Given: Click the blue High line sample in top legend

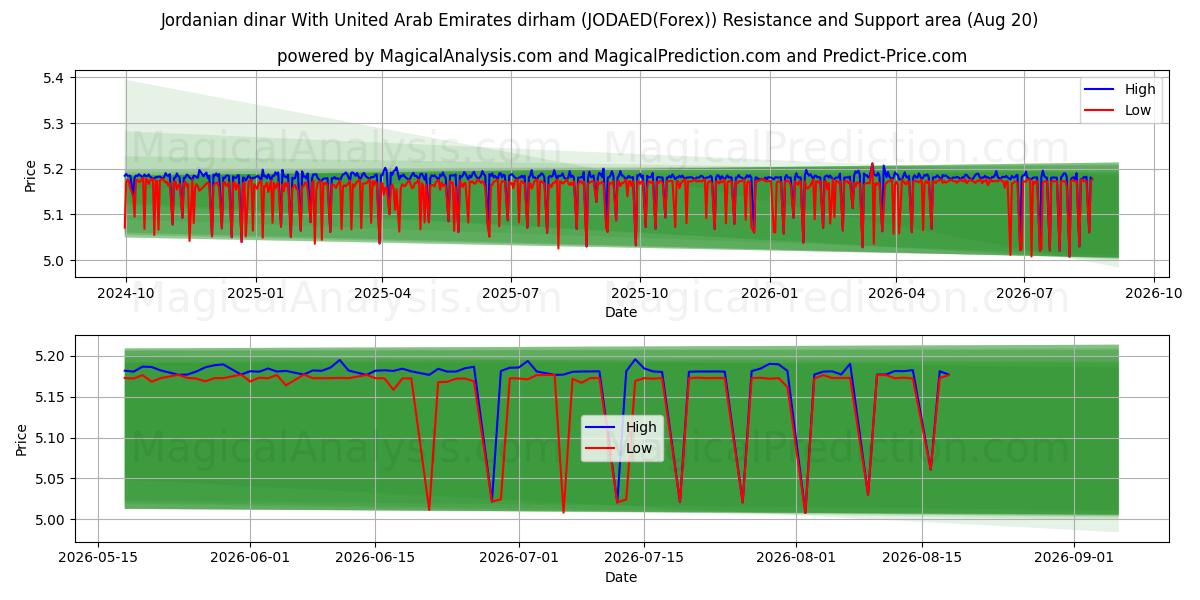Looking at the screenshot, I should 1101,89.
